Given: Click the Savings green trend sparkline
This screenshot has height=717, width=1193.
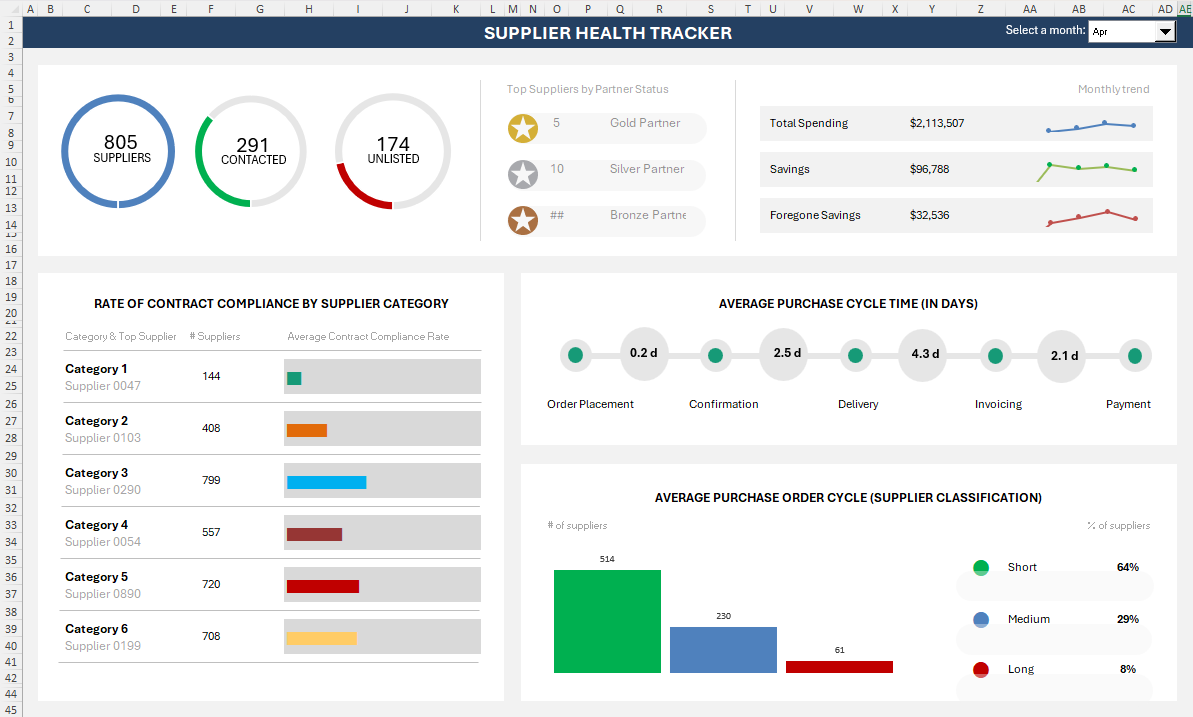Looking at the screenshot, I should (x=1086, y=171).
